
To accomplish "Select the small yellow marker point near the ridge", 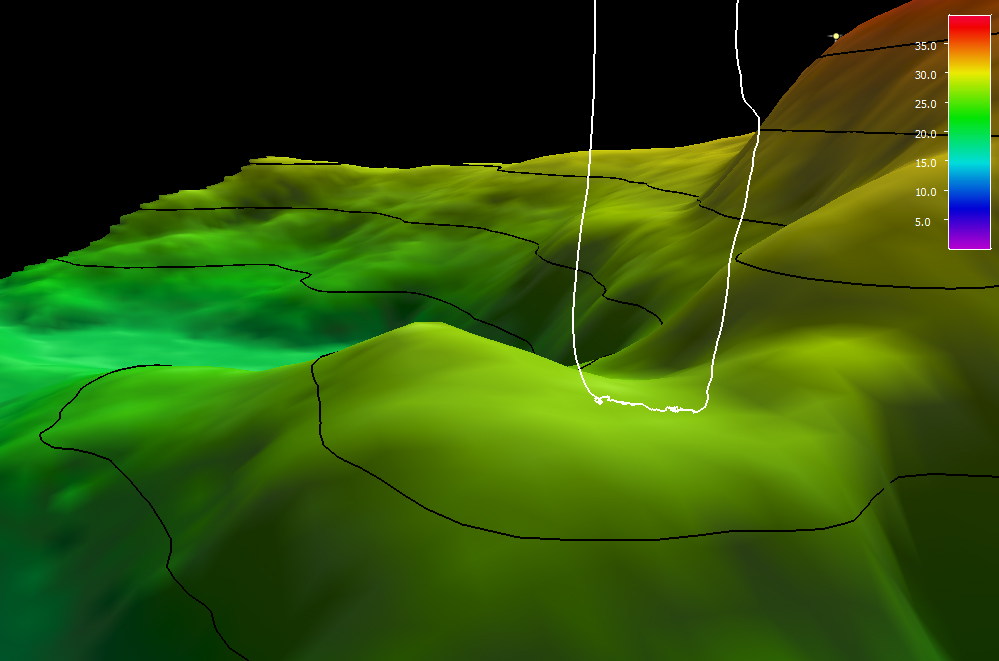I will point(836,36).
